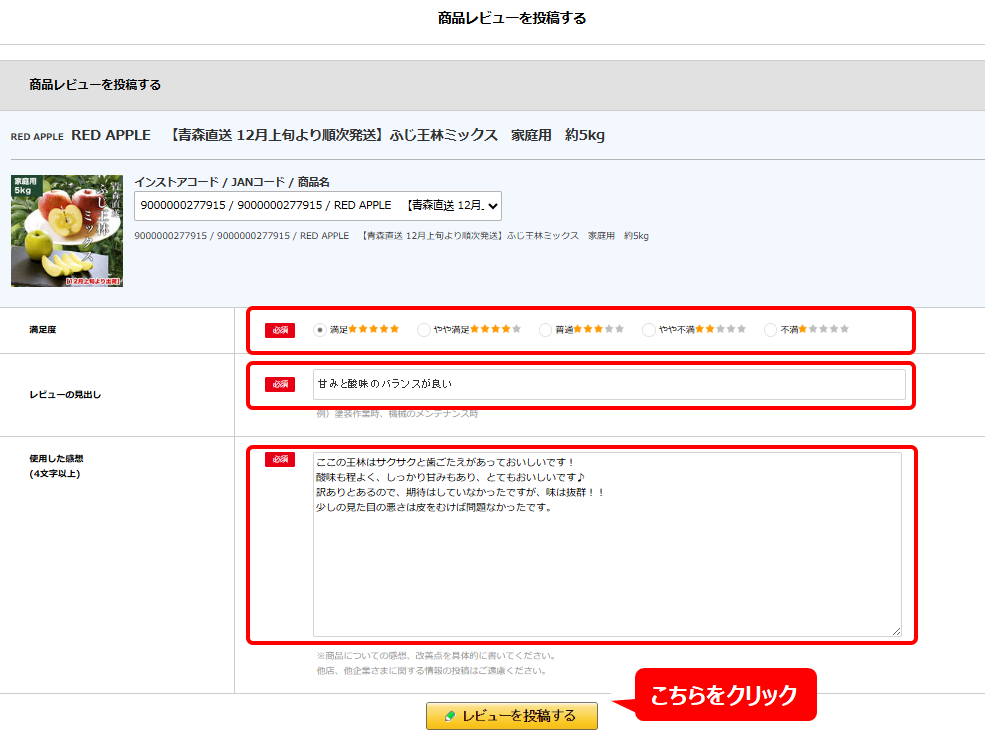Click the apple product thumbnail image
The height and width of the screenshot is (737, 985).
click(x=67, y=231)
